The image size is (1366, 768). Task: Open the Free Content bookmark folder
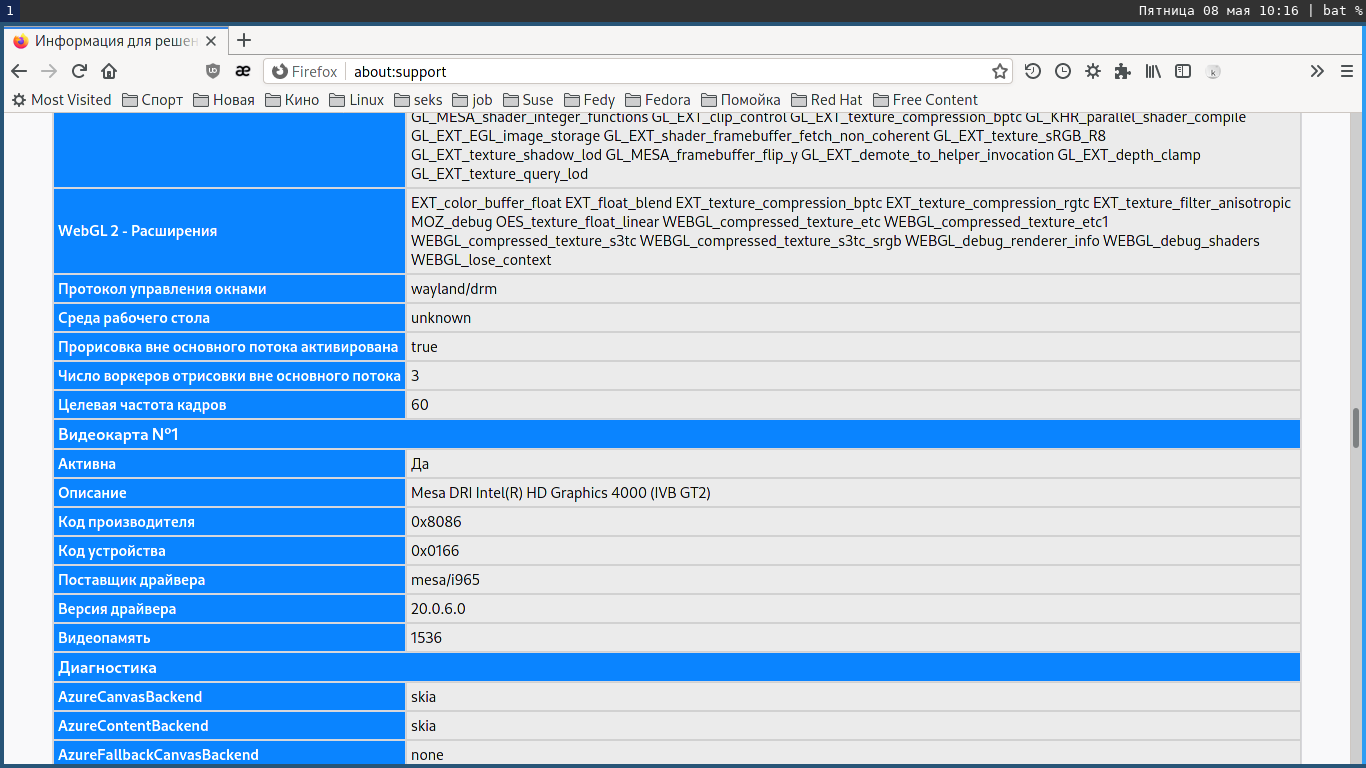[x=926, y=100]
